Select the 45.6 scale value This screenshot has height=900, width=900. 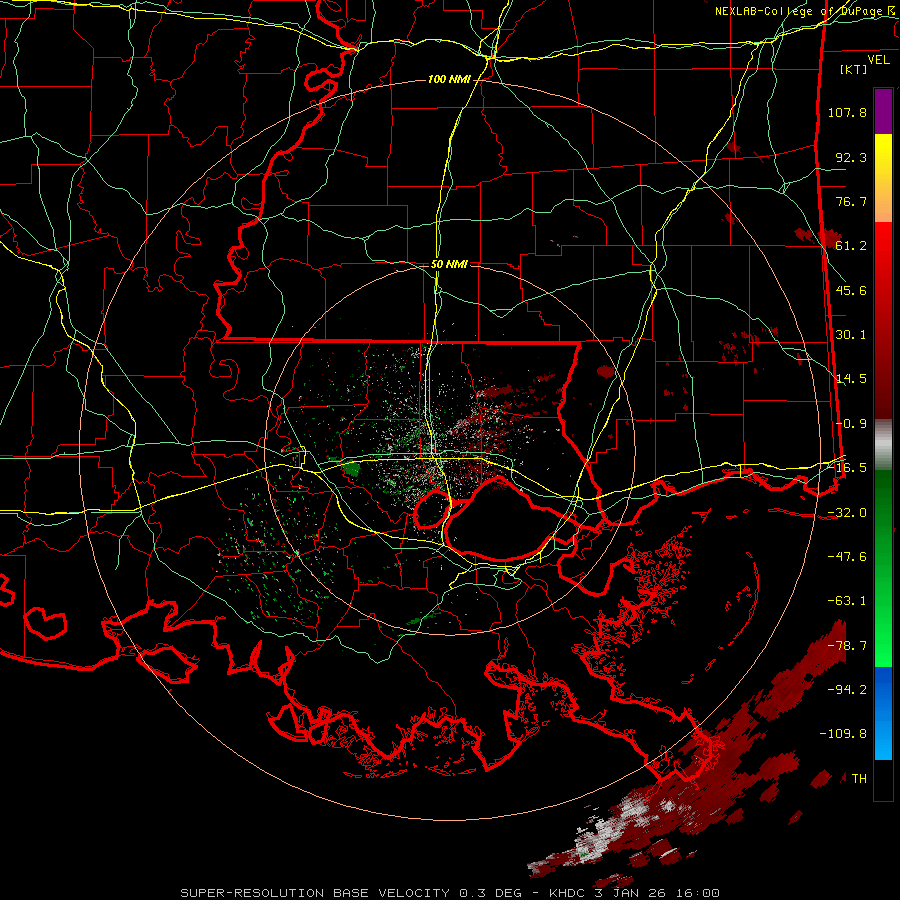(x=851, y=290)
